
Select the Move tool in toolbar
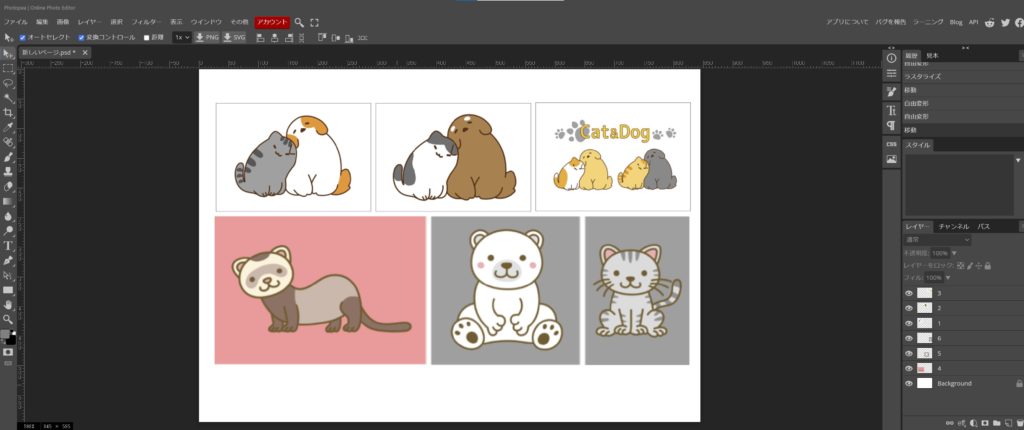(x=8, y=53)
